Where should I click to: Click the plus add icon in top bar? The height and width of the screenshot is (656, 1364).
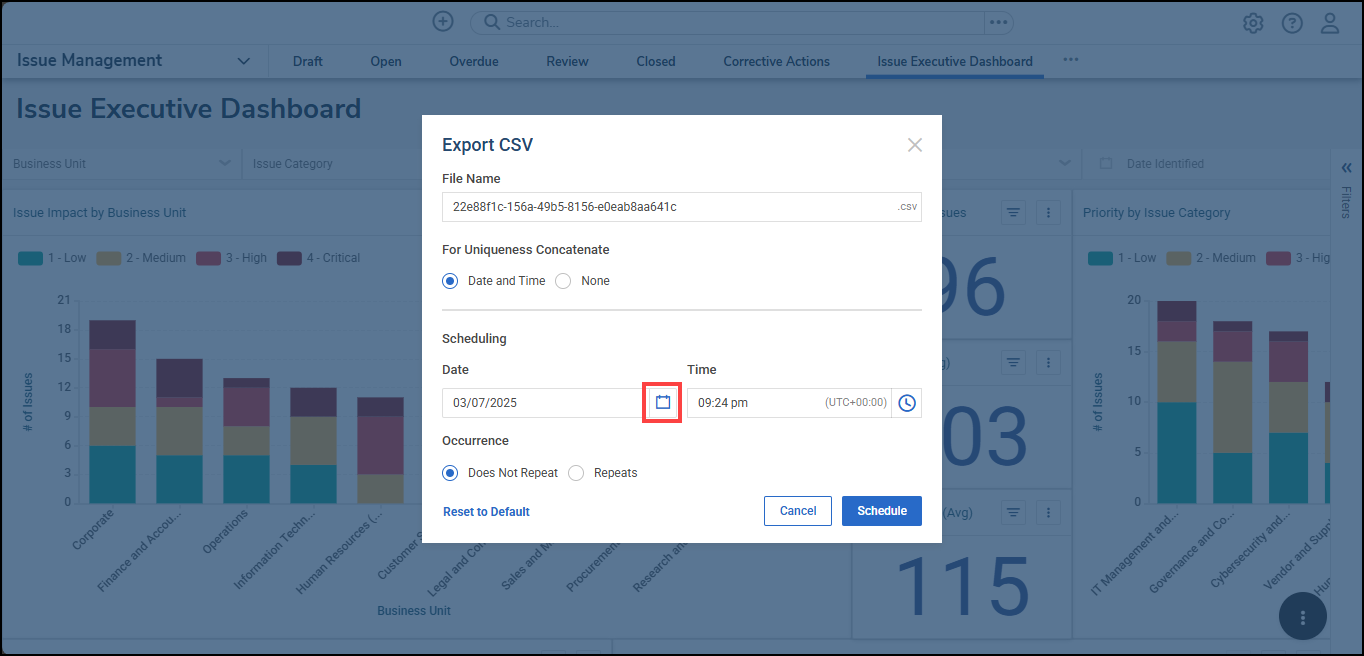click(443, 22)
